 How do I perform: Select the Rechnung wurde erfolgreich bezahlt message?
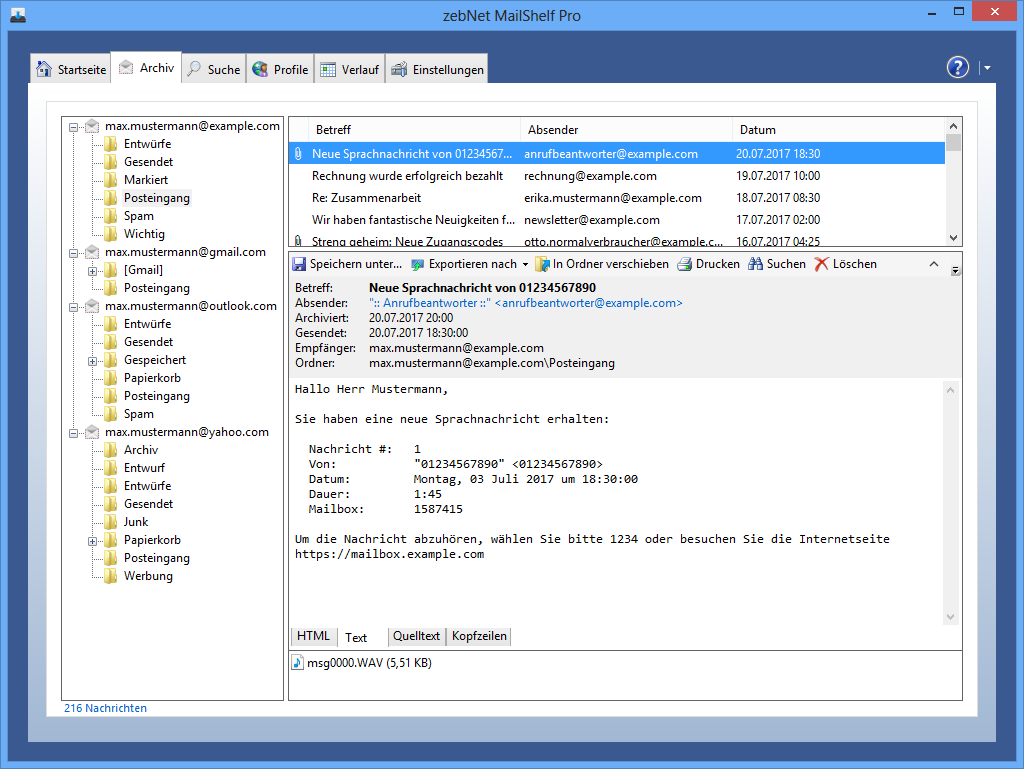(x=616, y=176)
